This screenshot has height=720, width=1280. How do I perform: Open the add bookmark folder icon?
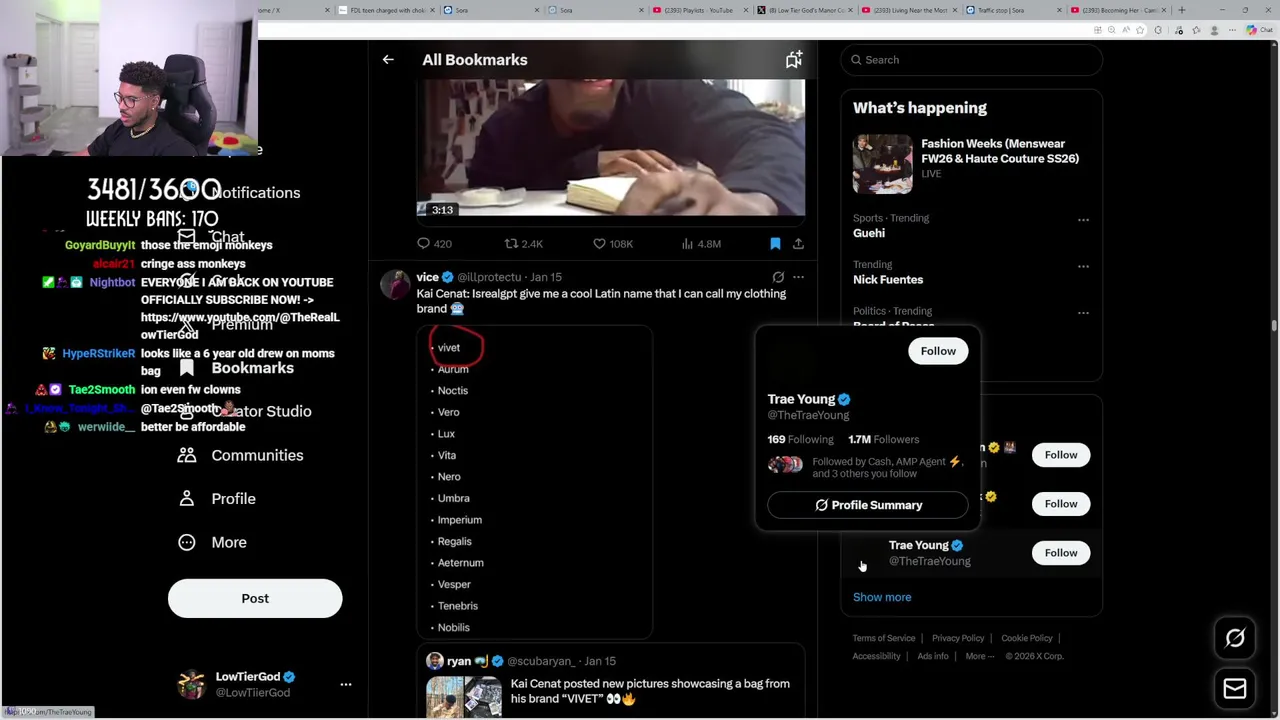(x=793, y=60)
